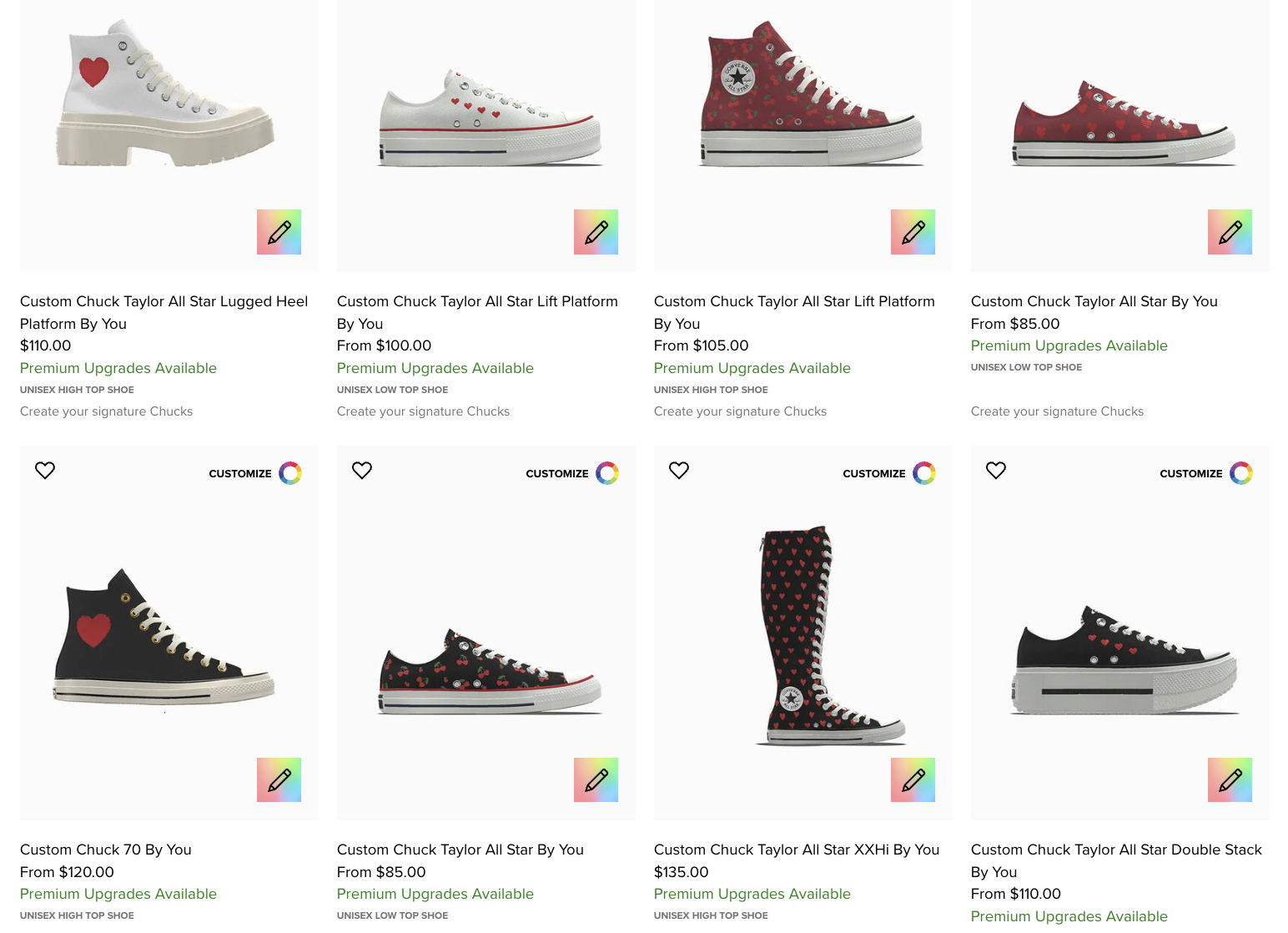Click color wheel icon on Chuck 70 card
This screenshot has width=1288, height=933.
(290, 473)
